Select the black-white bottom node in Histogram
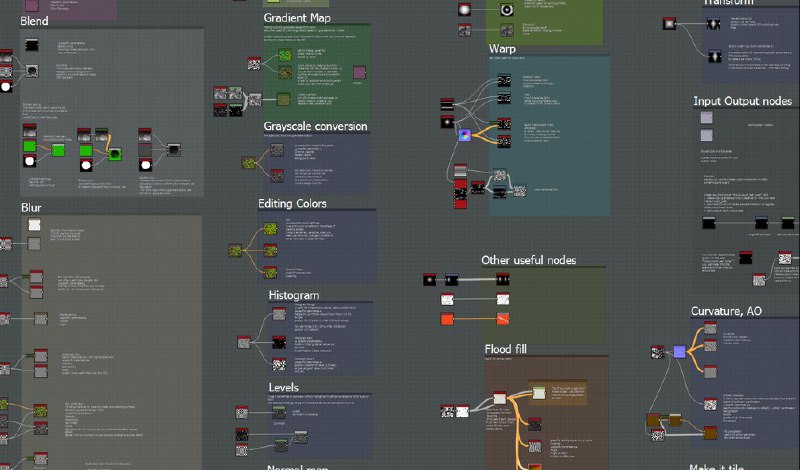 [279, 364]
